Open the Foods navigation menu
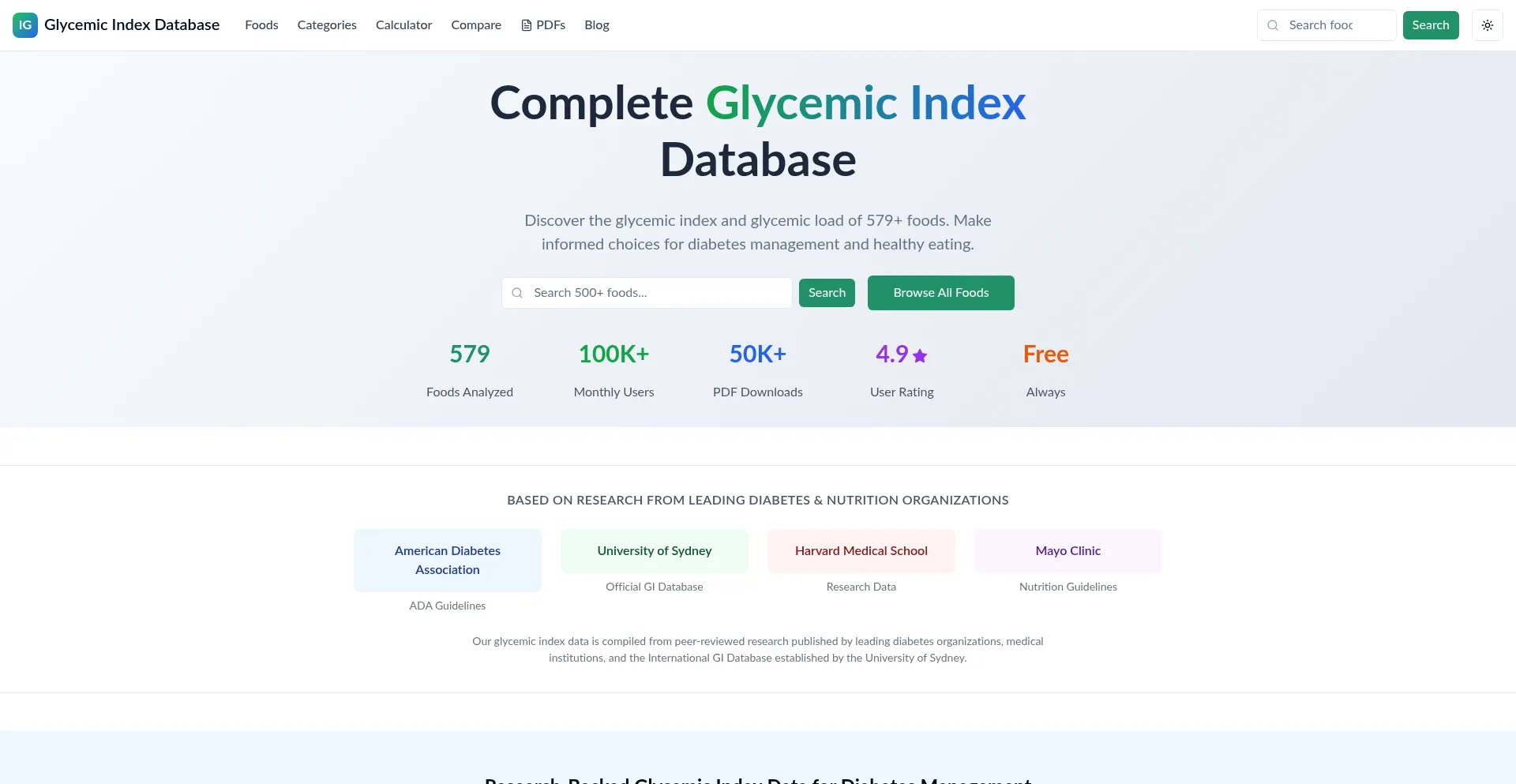The width and height of the screenshot is (1516, 784). (x=261, y=24)
